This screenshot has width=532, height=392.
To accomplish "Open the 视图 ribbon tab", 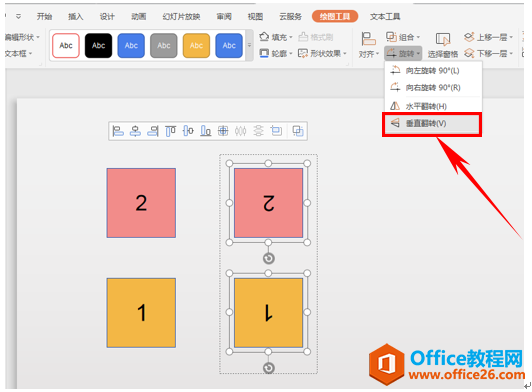I will (x=255, y=16).
